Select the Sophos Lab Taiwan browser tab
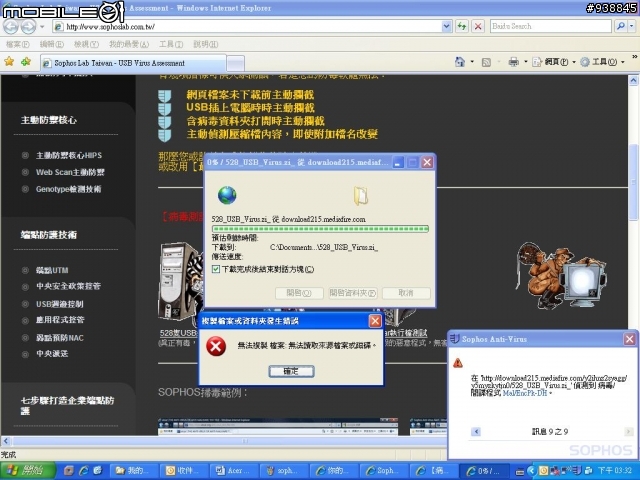640x480 pixels. [x=133, y=63]
